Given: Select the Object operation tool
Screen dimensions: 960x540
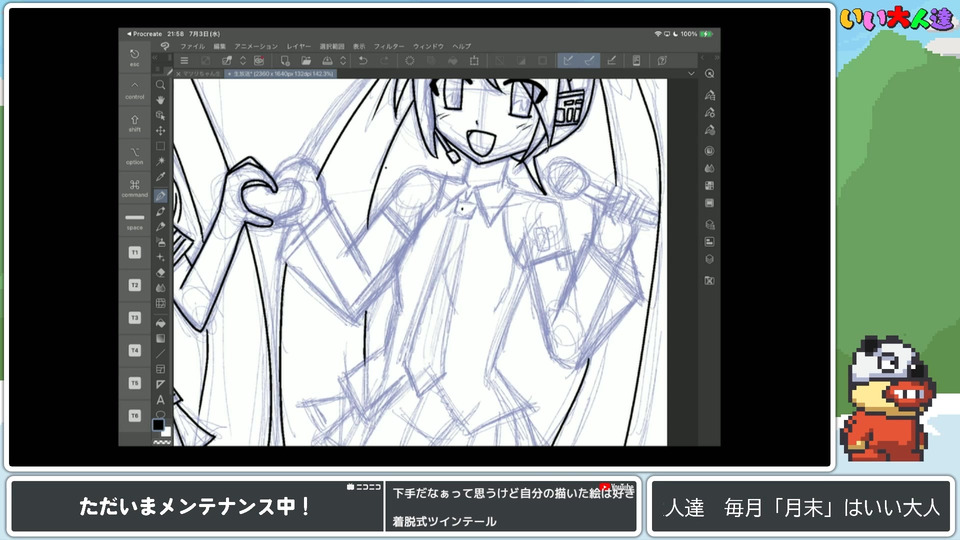Looking at the screenshot, I should click(160, 115).
